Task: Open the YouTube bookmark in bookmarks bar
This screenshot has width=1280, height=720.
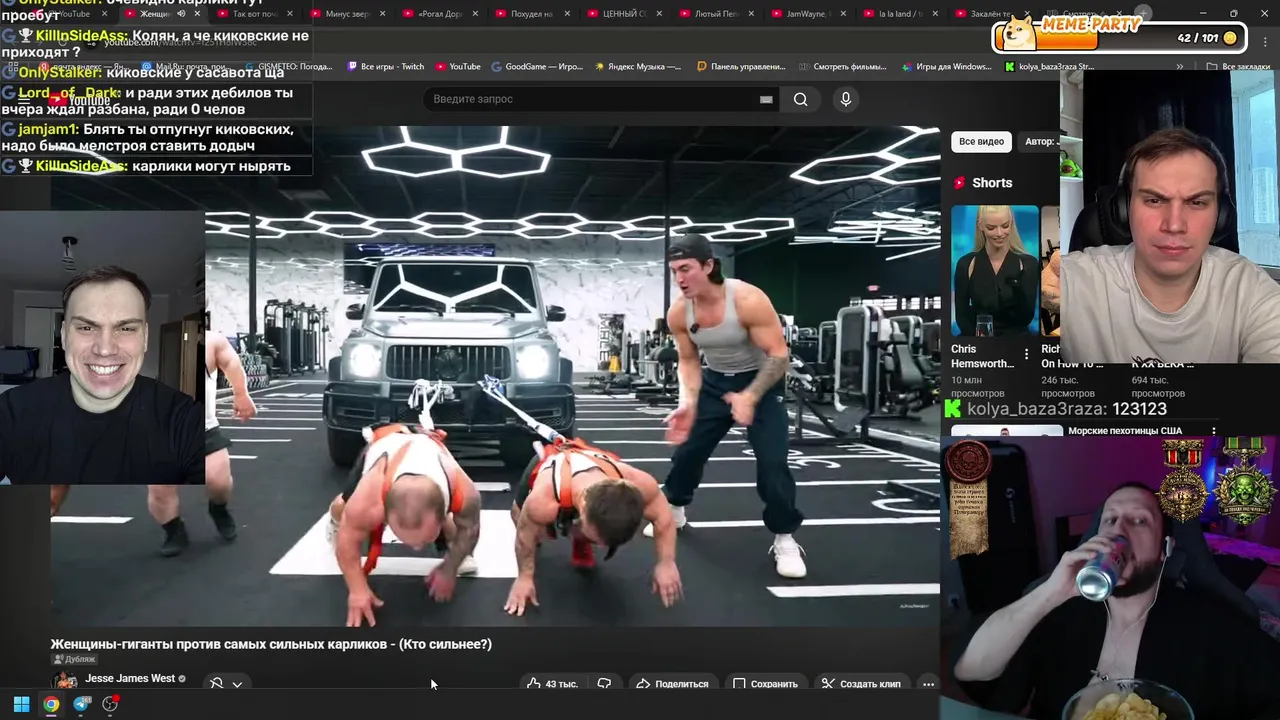Action: pos(457,67)
